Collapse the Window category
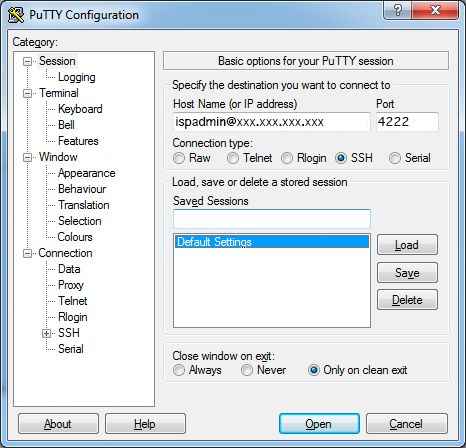Image resolution: width=466 pixels, height=448 pixels. [x=27, y=157]
